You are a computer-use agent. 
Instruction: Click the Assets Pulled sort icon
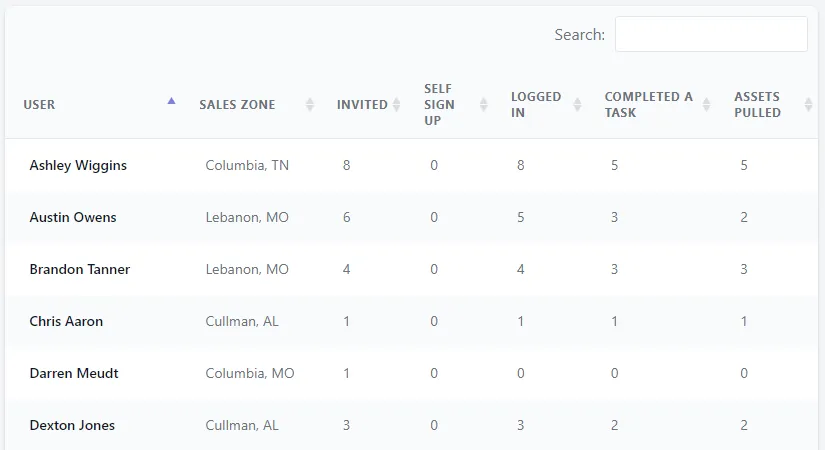(798, 105)
